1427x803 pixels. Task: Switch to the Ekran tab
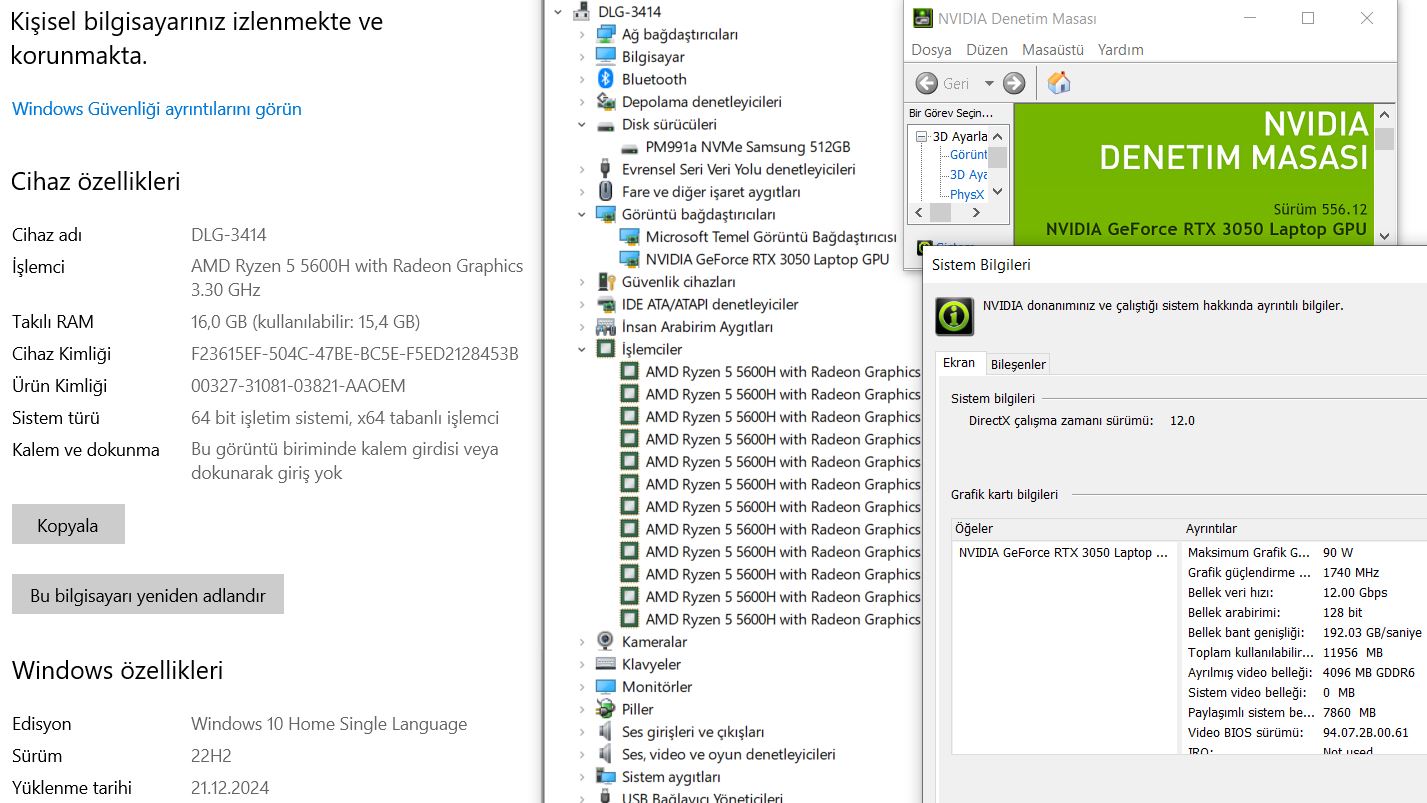[x=959, y=363]
